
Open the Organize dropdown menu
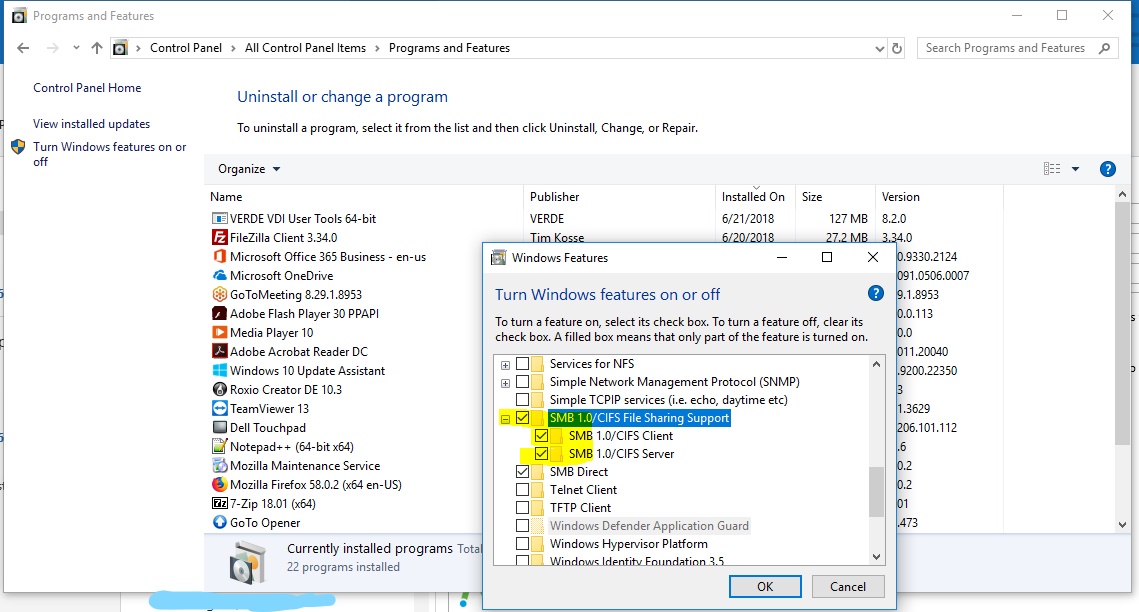pos(249,168)
